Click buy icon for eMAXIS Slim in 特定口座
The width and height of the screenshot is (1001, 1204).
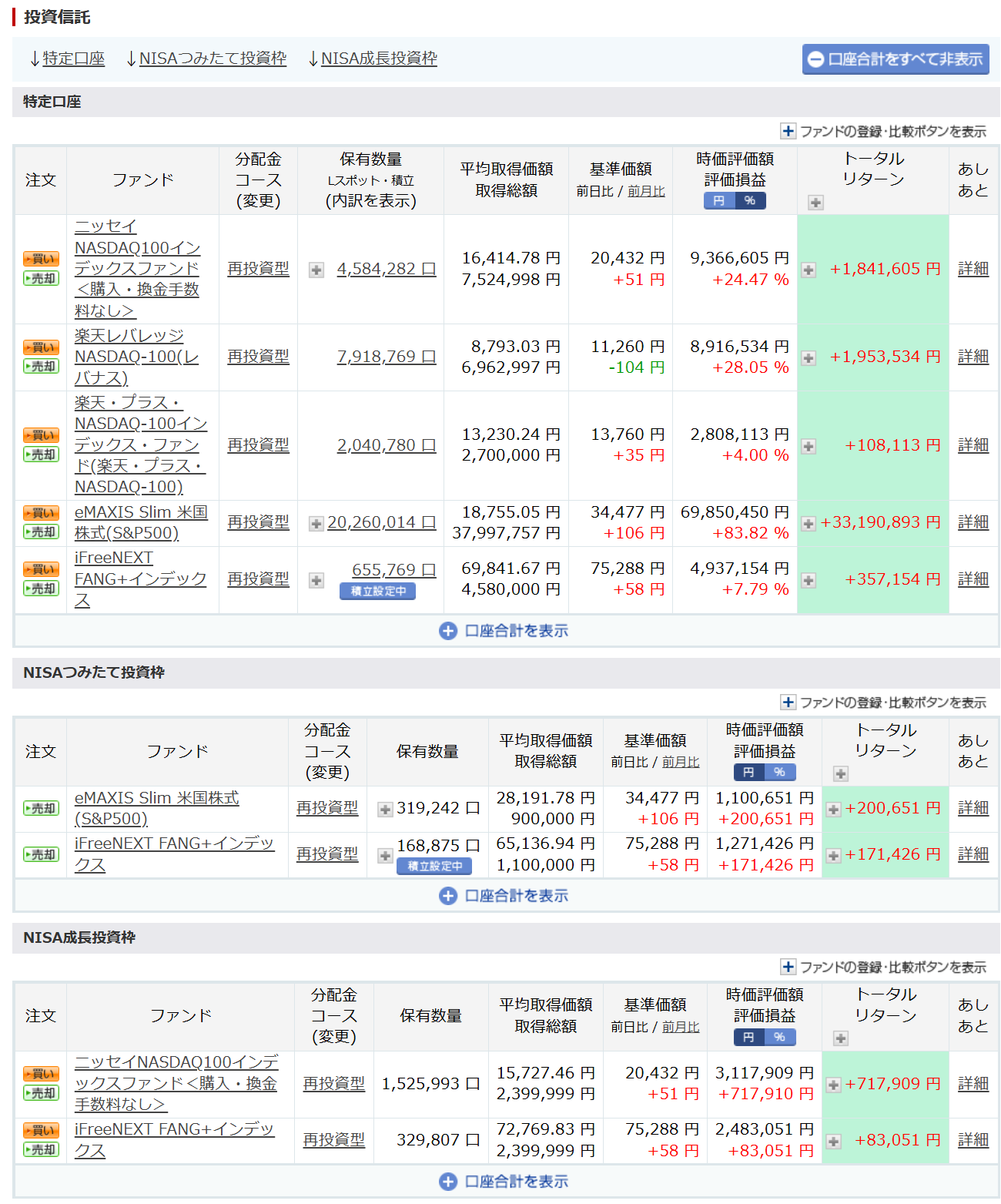pyautogui.click(x=41, y=513)
